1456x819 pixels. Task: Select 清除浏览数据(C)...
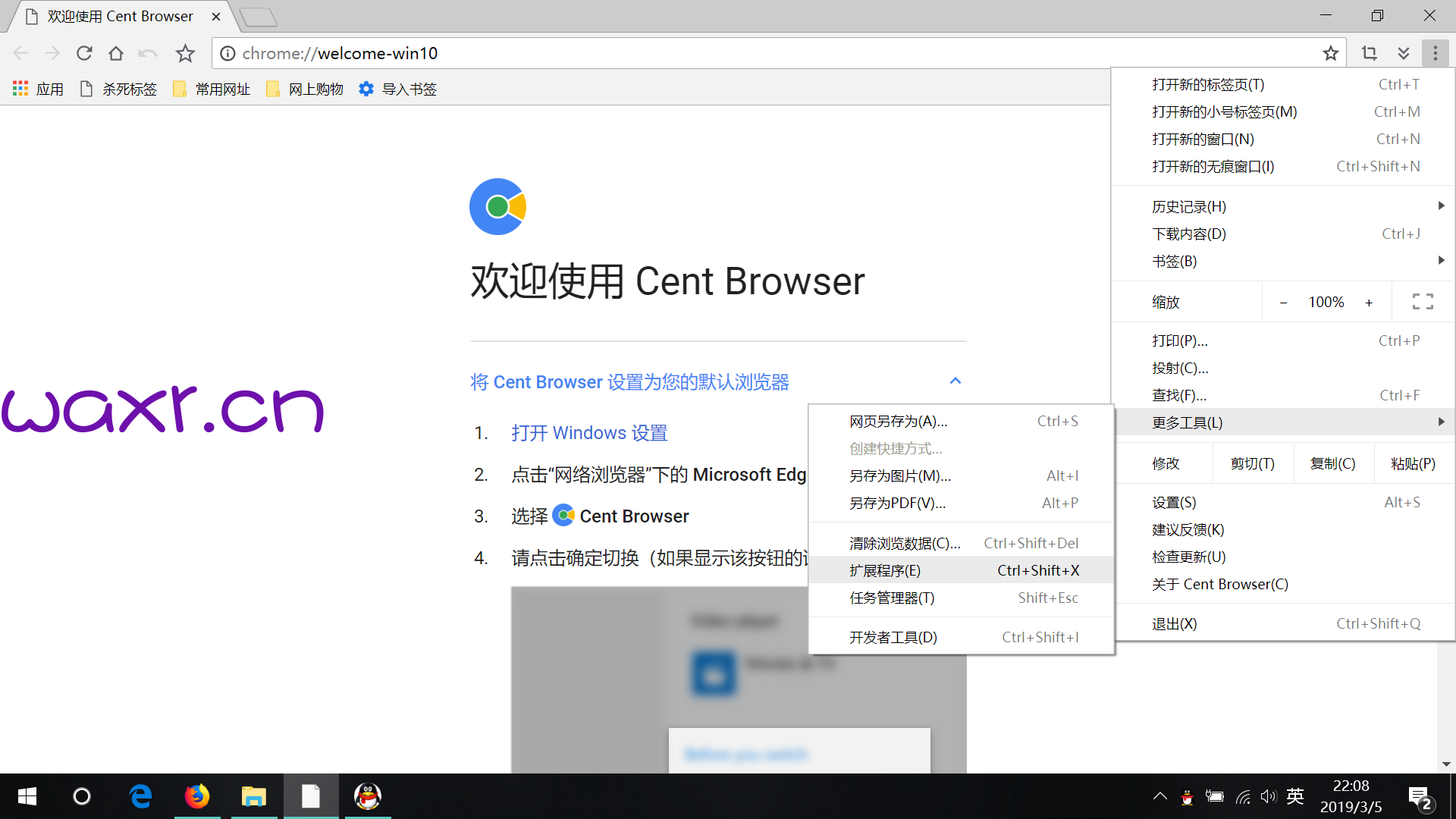click(x=962, y=543)
